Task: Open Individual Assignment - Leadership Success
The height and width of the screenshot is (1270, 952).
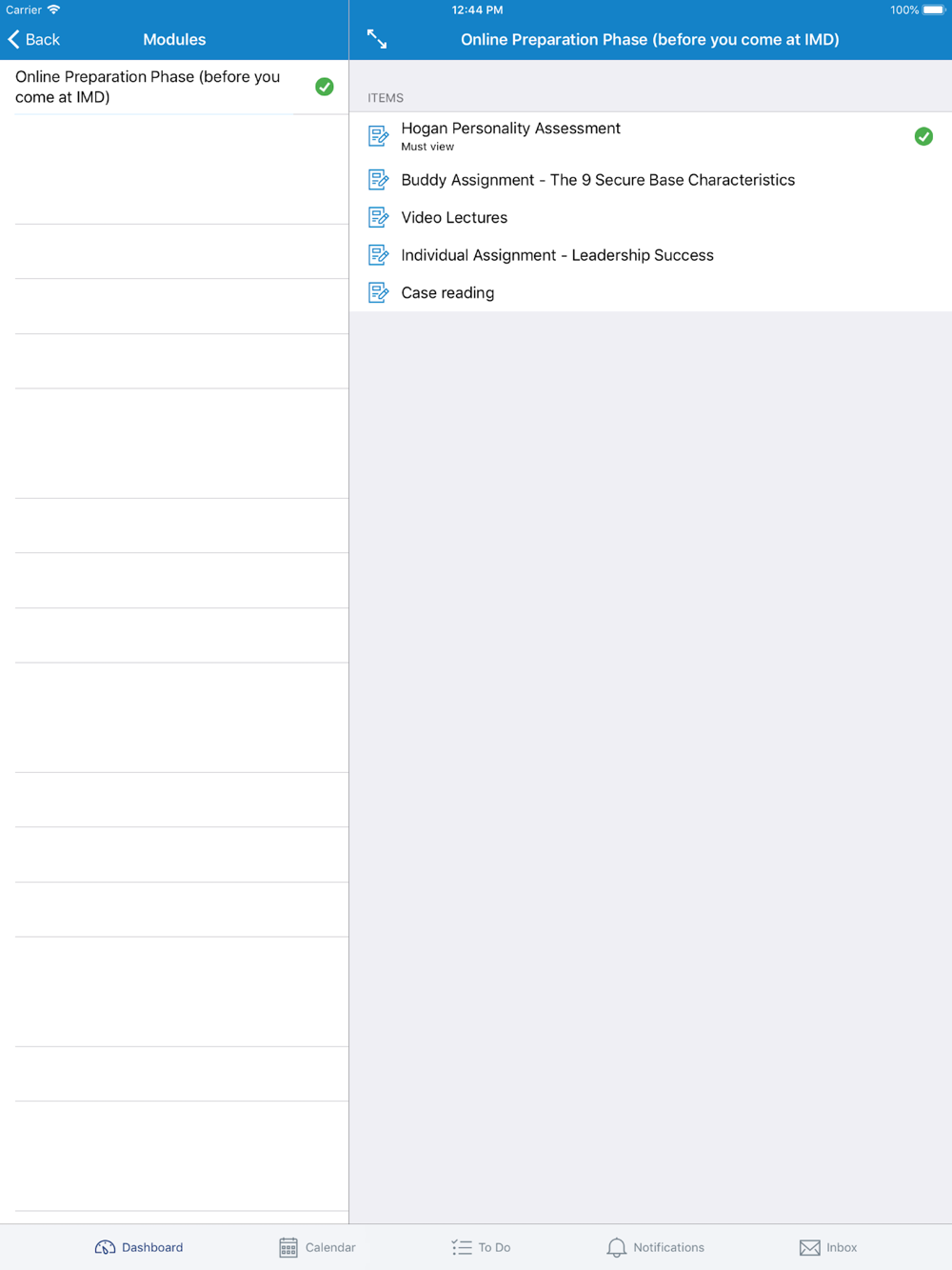Action: tap(557, 255)
